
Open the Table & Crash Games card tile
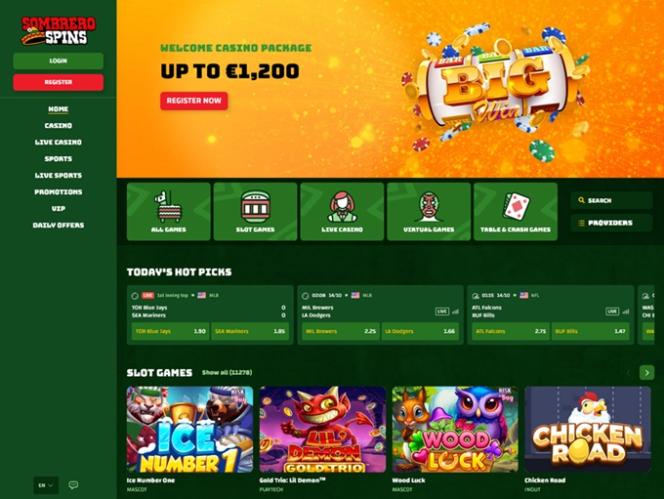click(x=515, y=211)
